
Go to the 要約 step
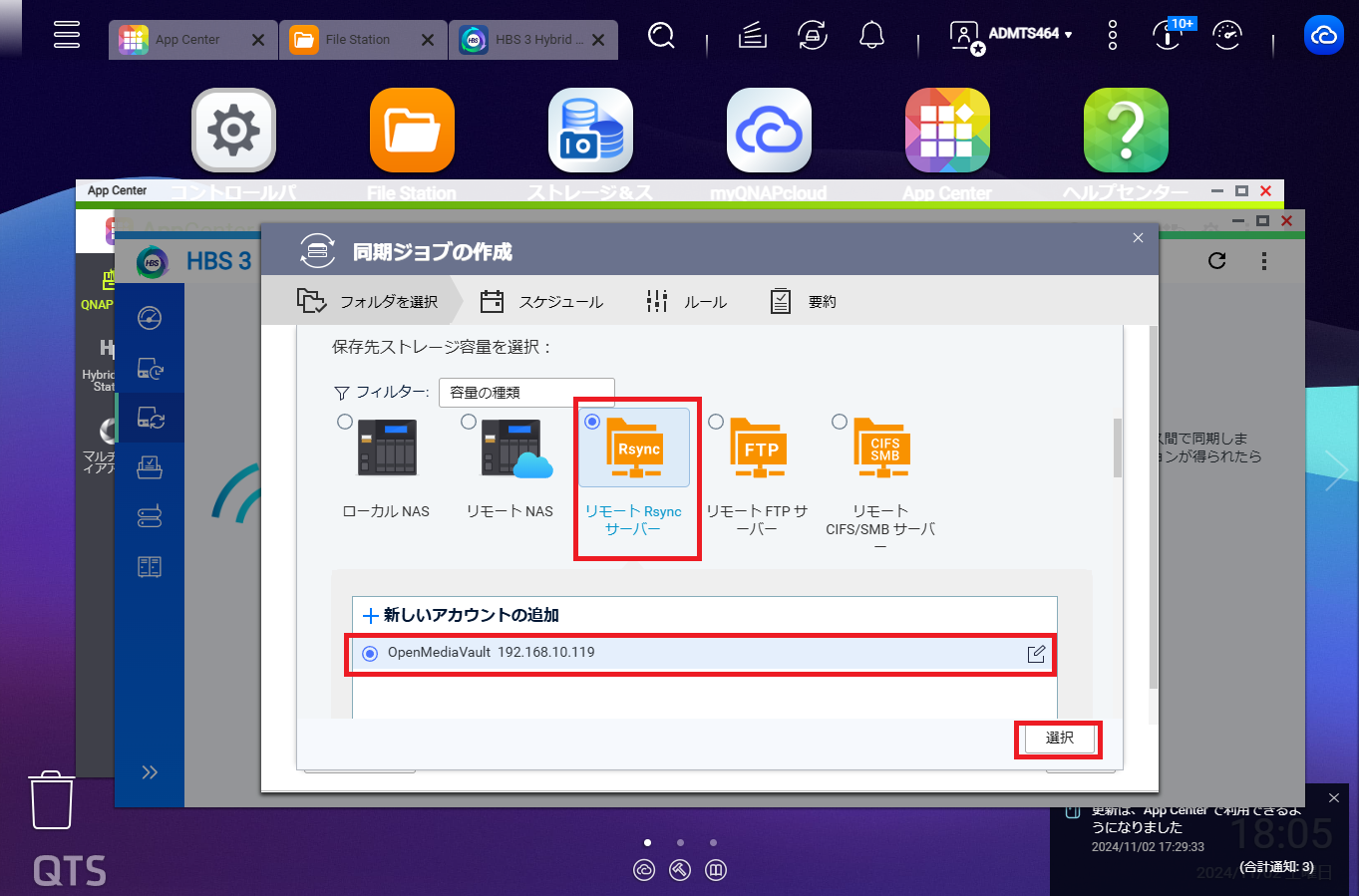click(x=804, y=301)
